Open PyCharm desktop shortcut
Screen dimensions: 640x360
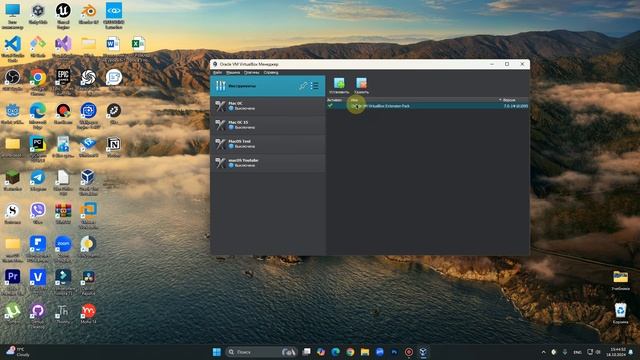tap(38, 149)
